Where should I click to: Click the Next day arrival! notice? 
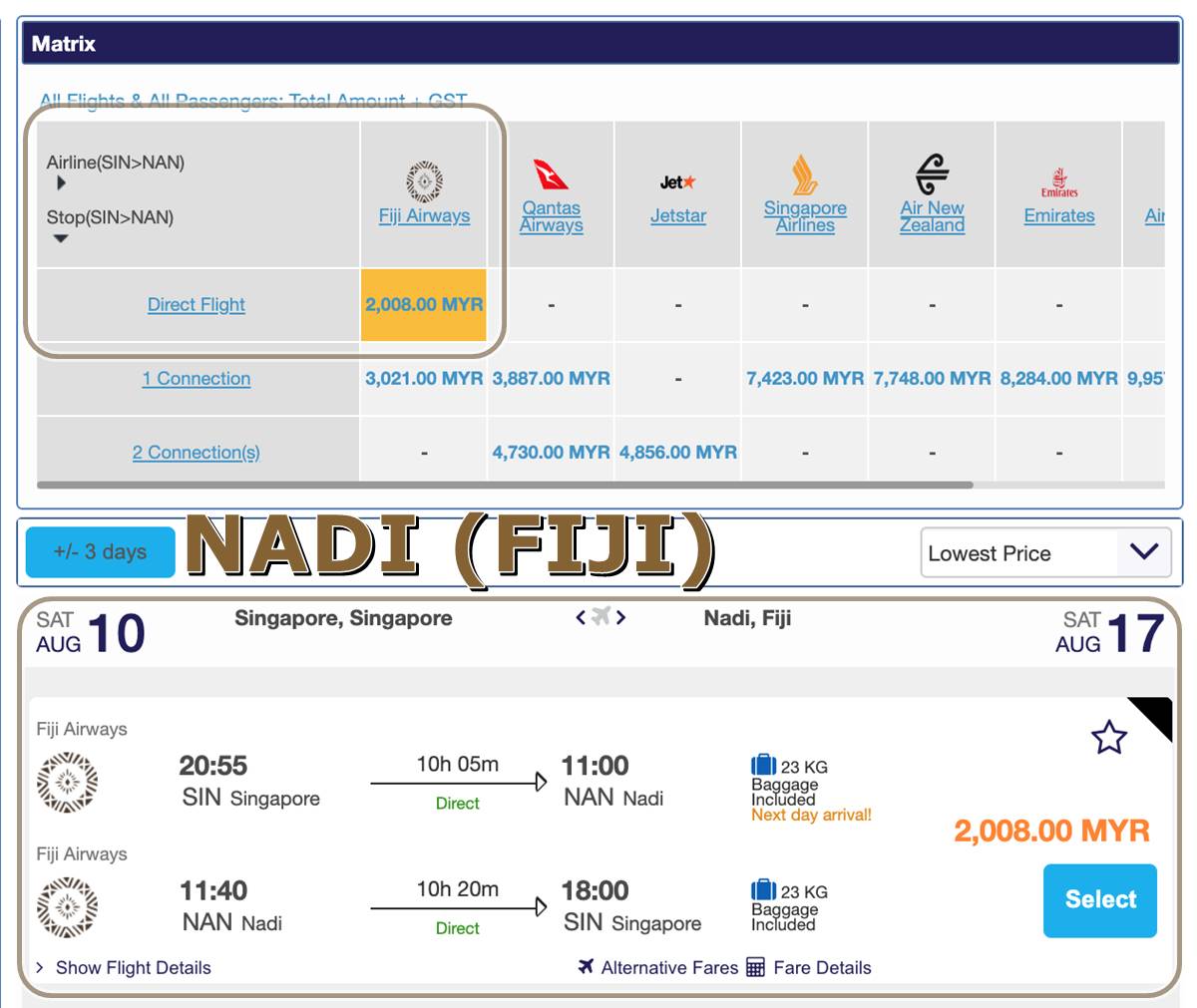811,815
